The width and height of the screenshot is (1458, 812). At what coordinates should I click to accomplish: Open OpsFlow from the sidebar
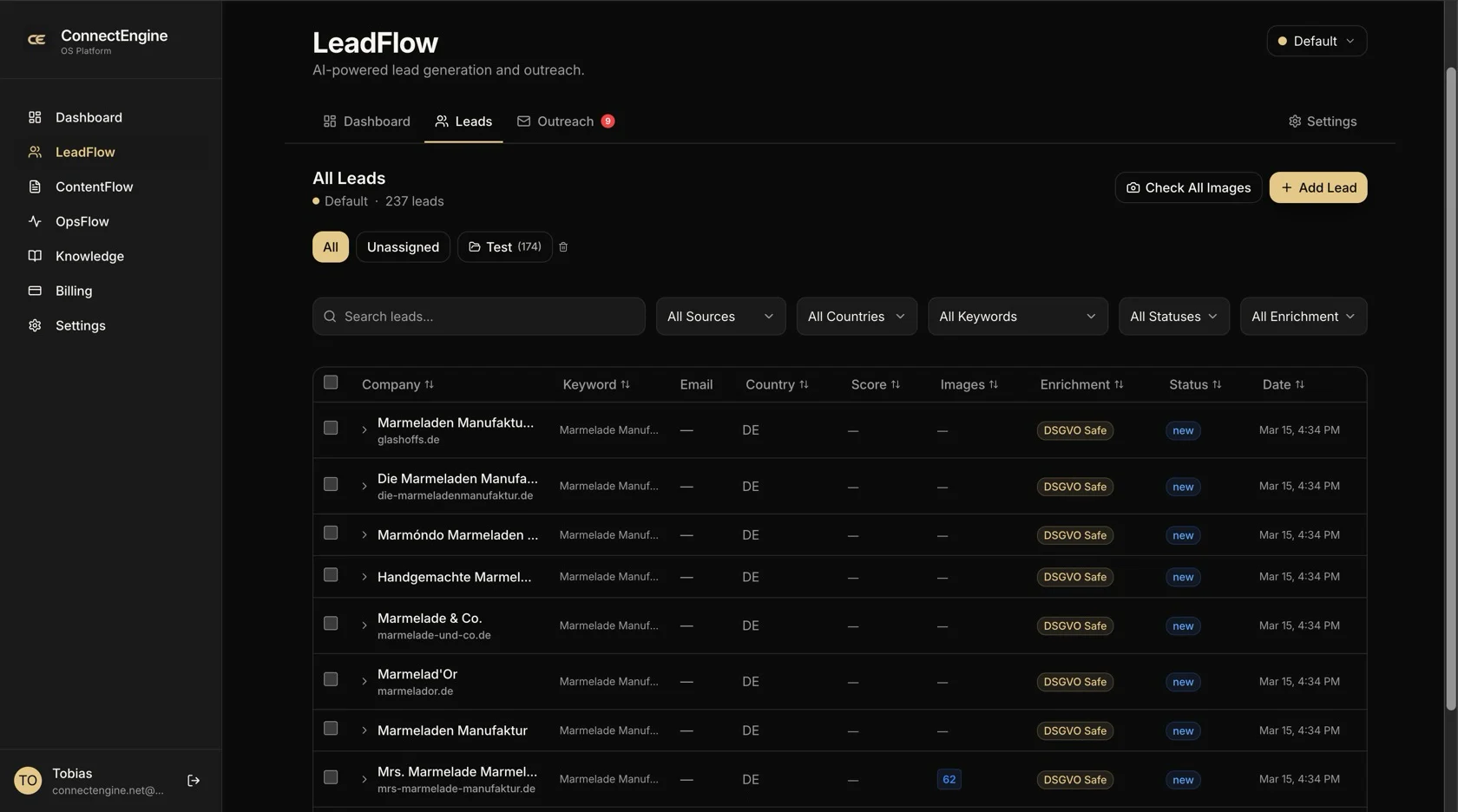pyautogui.click(x=82, y=221)
